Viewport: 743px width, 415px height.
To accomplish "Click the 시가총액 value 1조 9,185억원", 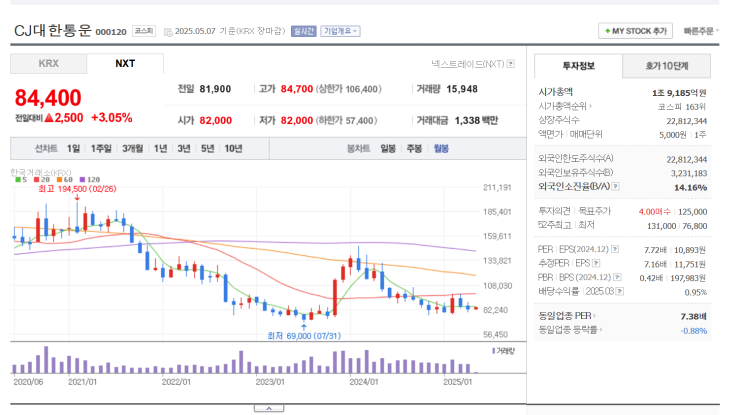I will (x=679, y=93).
